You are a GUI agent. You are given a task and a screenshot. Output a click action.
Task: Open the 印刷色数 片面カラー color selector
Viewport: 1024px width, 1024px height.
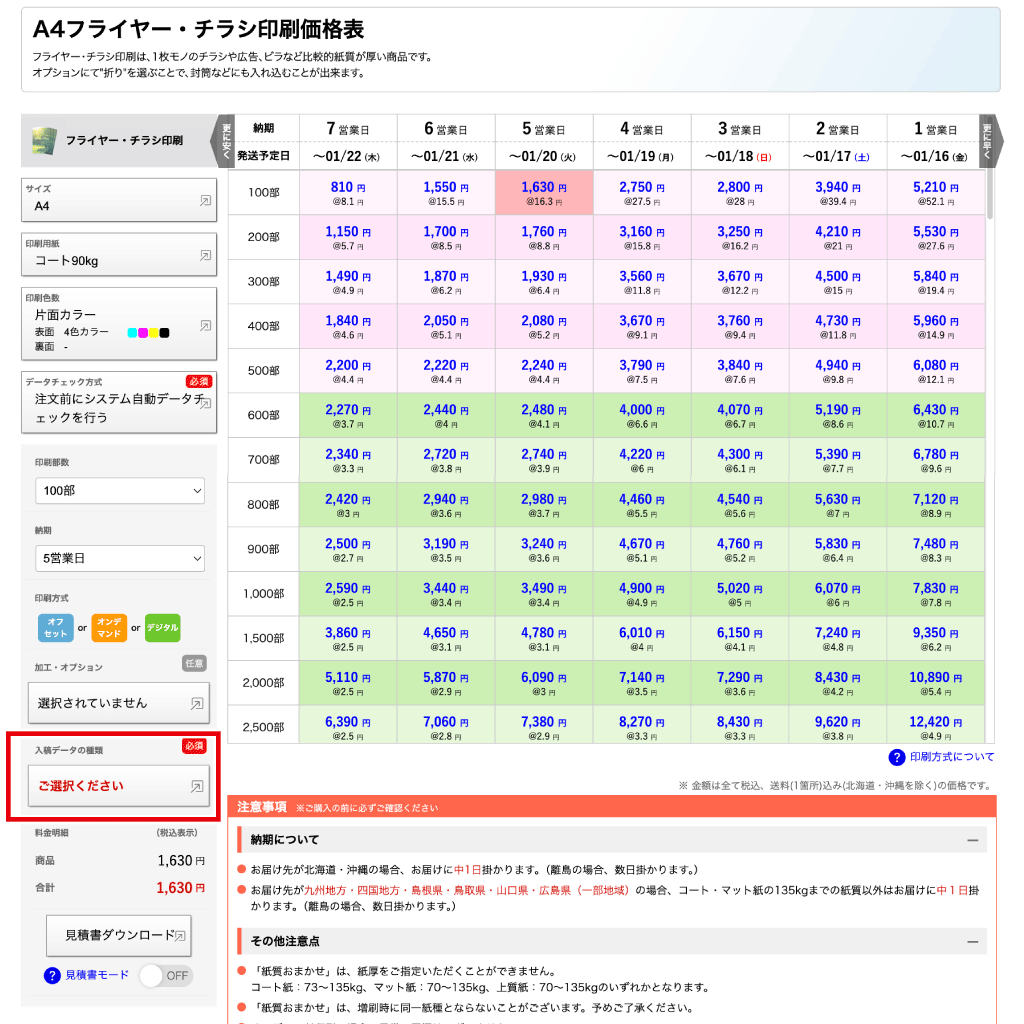tap(119, 324)
